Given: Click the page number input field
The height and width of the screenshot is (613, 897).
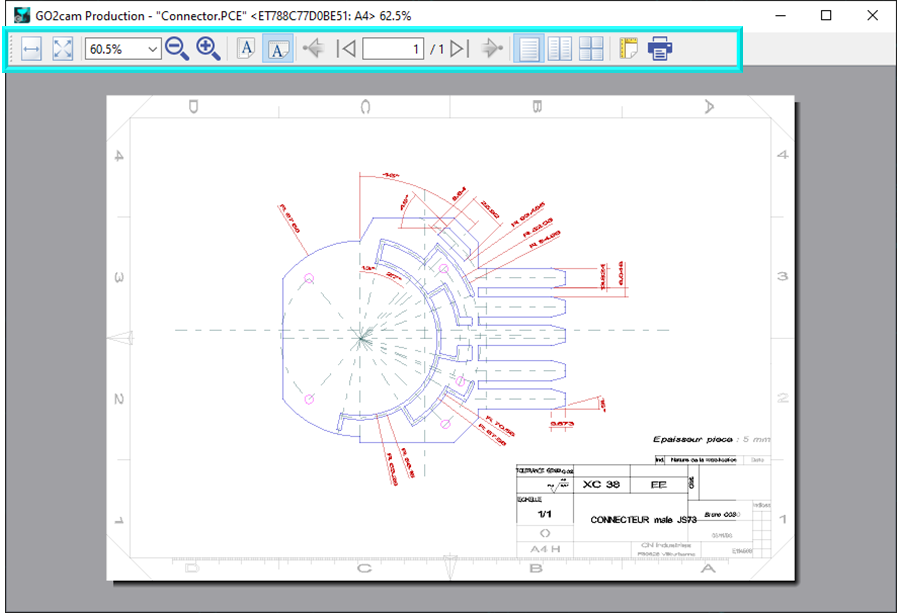Looking at the screenshot, I should point(393,49).
